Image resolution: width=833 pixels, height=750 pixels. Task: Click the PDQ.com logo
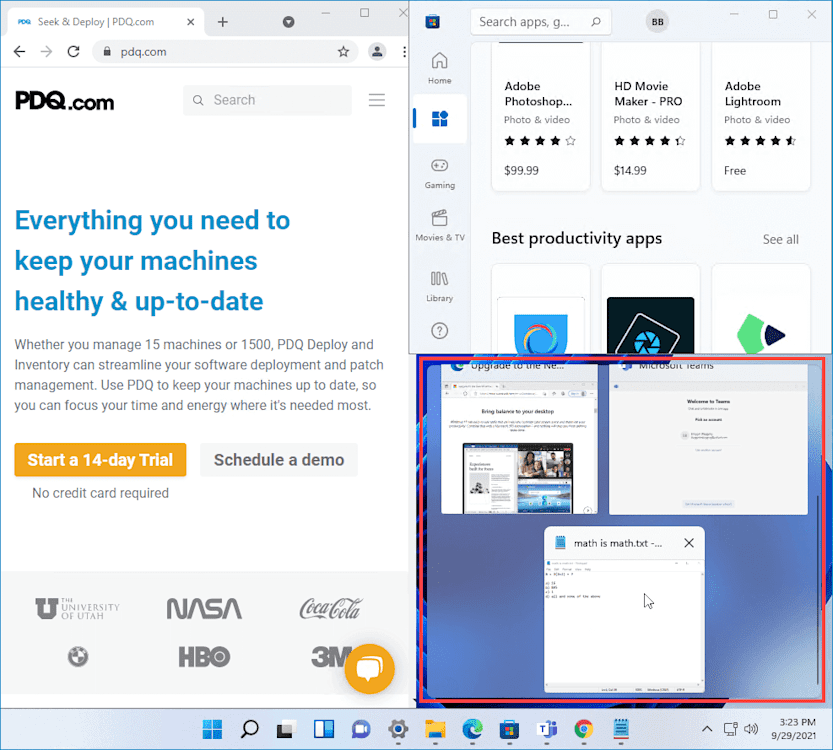tap(64, 100)
